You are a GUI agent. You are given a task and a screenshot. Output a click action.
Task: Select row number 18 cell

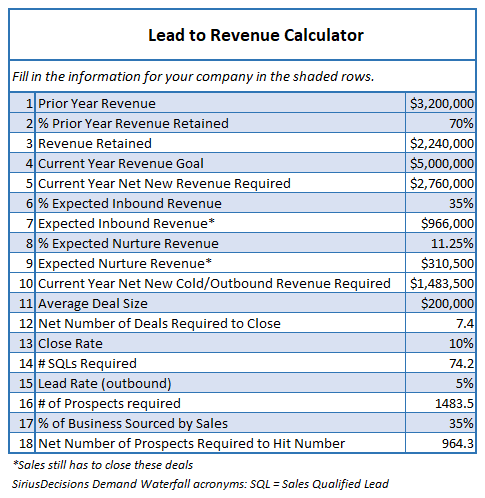pyautogui.click(x=22, y=443)
